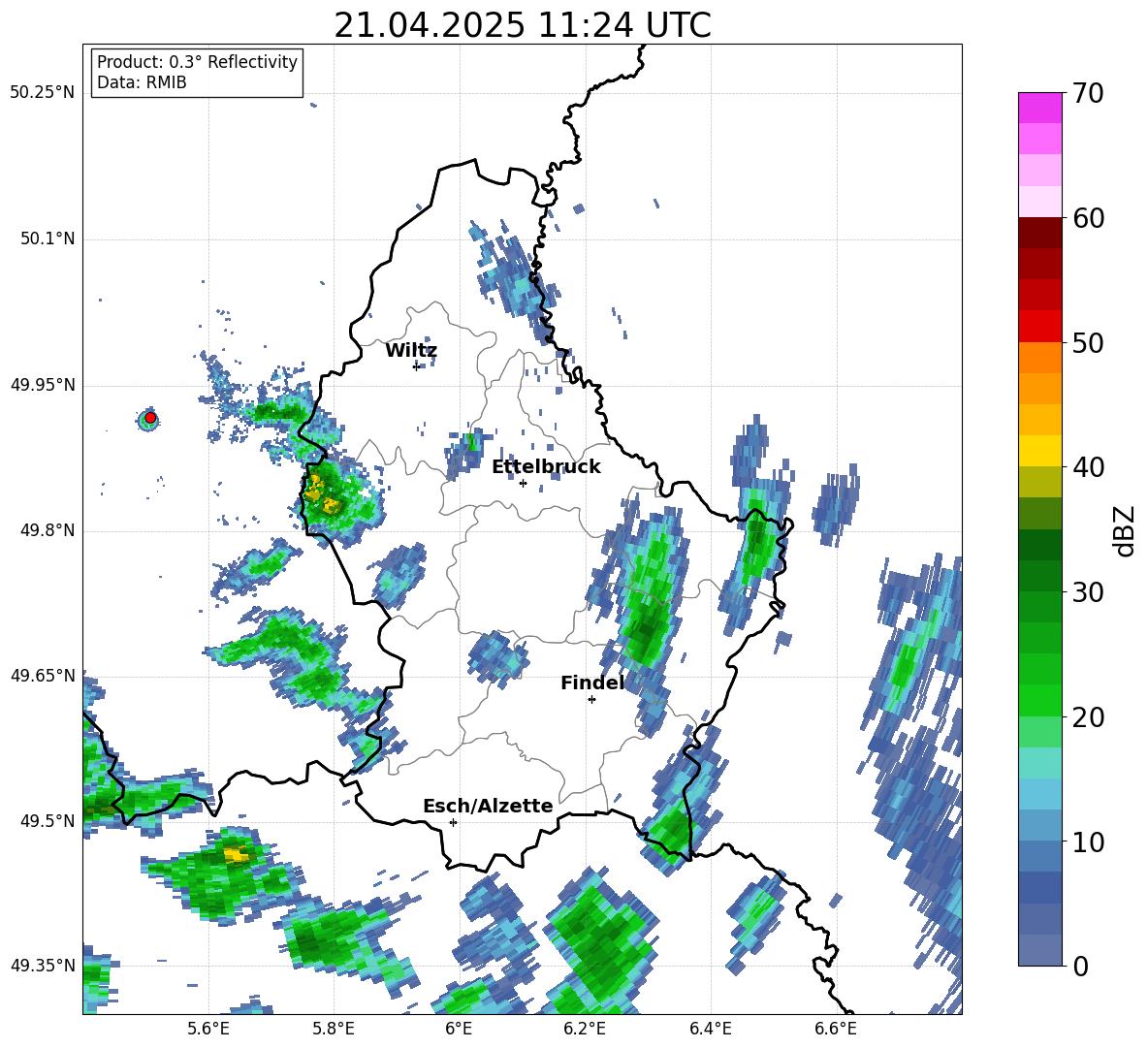Click the 50.25°N latitude label

point(43,93)
